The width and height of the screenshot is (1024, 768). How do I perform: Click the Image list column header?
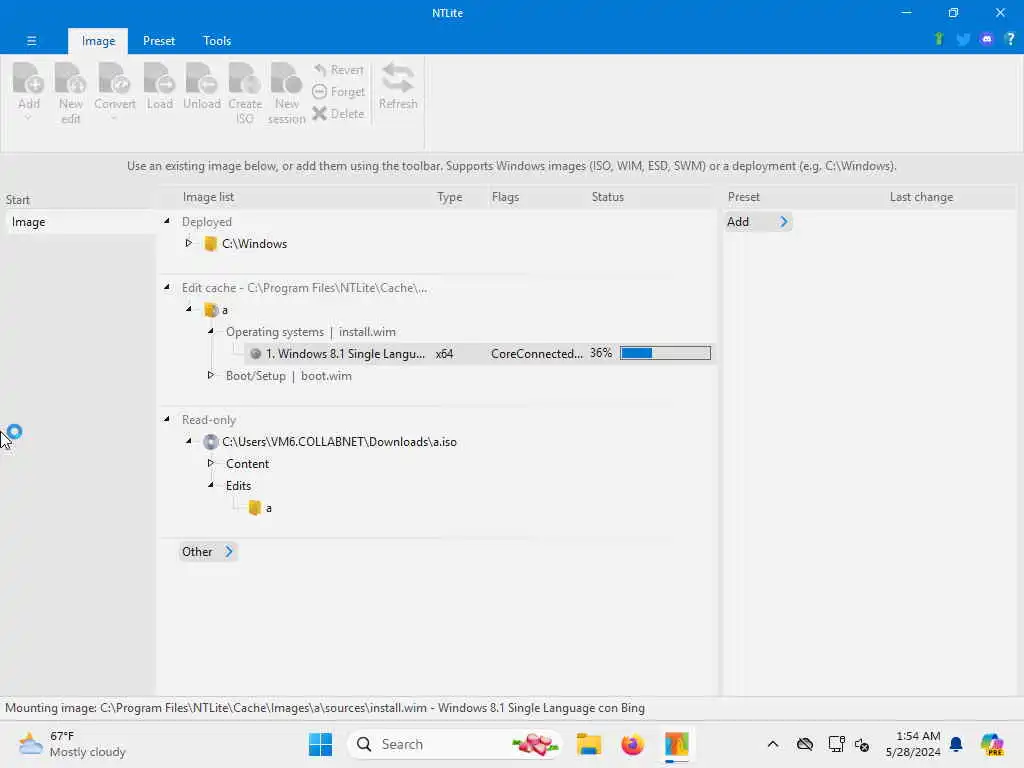coord(208,197)
